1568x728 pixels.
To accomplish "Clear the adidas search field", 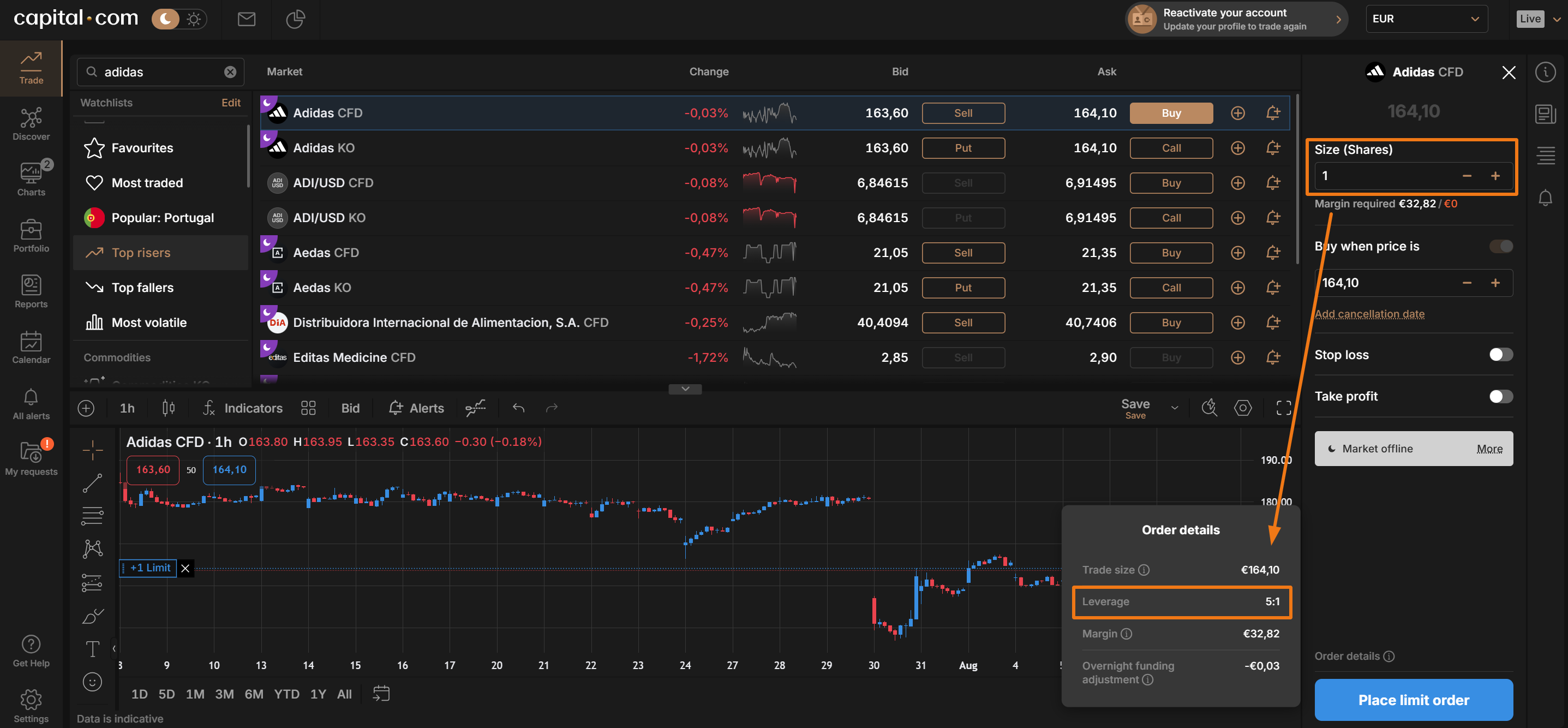I will click(230, 72).
